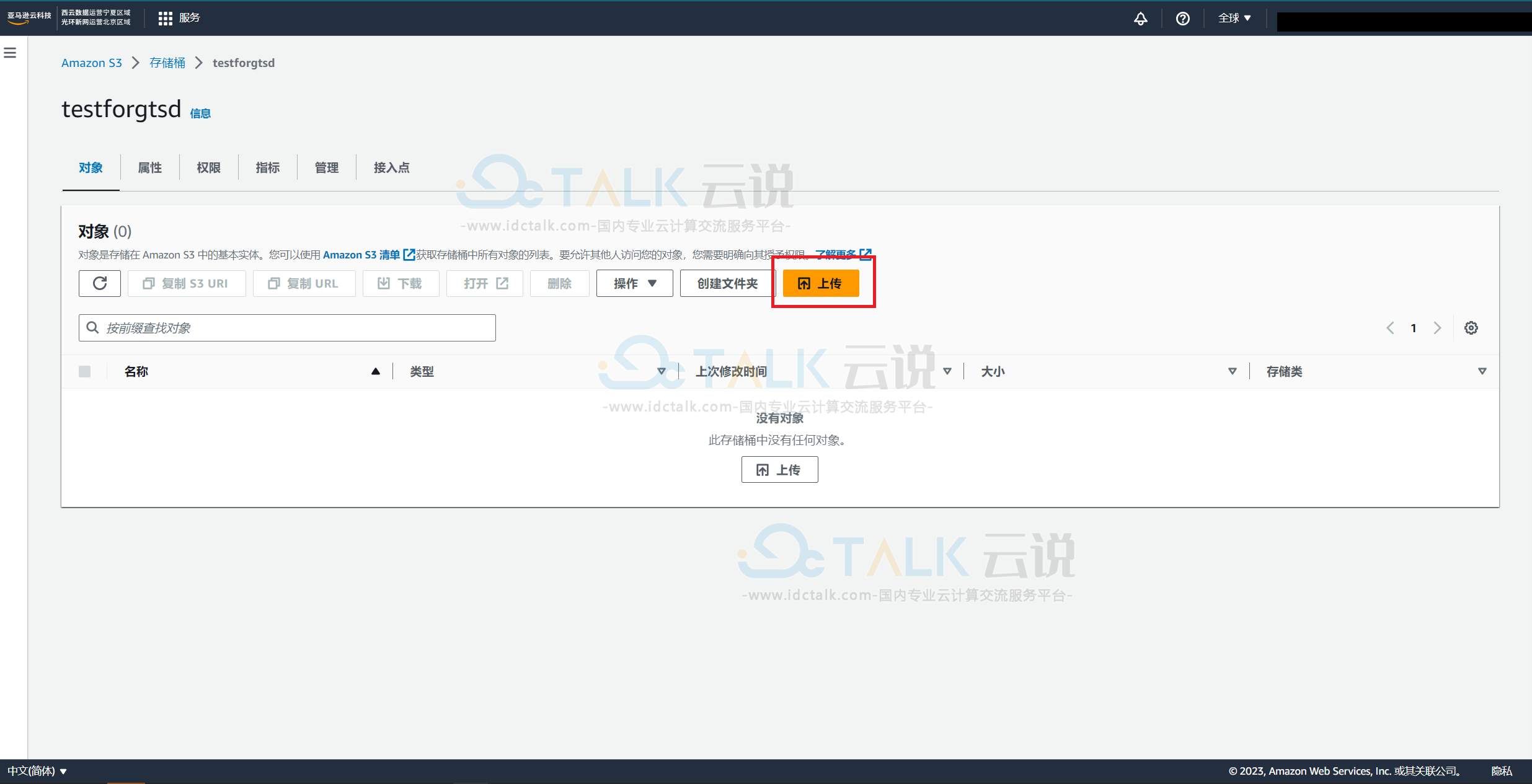
Task: Refresh the objects list
Action: click(100, 283)
